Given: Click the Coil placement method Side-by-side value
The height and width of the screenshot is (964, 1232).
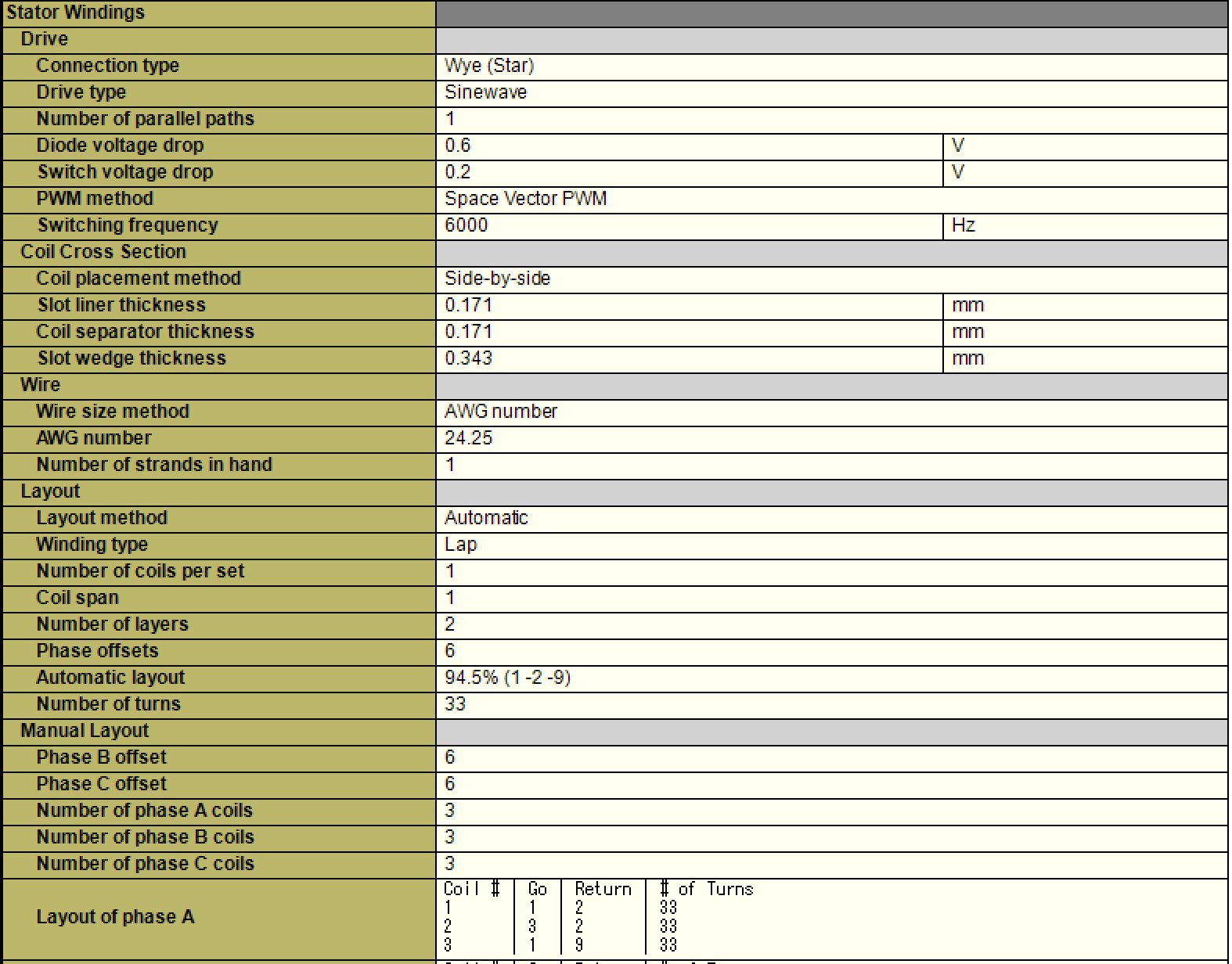Looking at the screenshot, I should point(497,279).
